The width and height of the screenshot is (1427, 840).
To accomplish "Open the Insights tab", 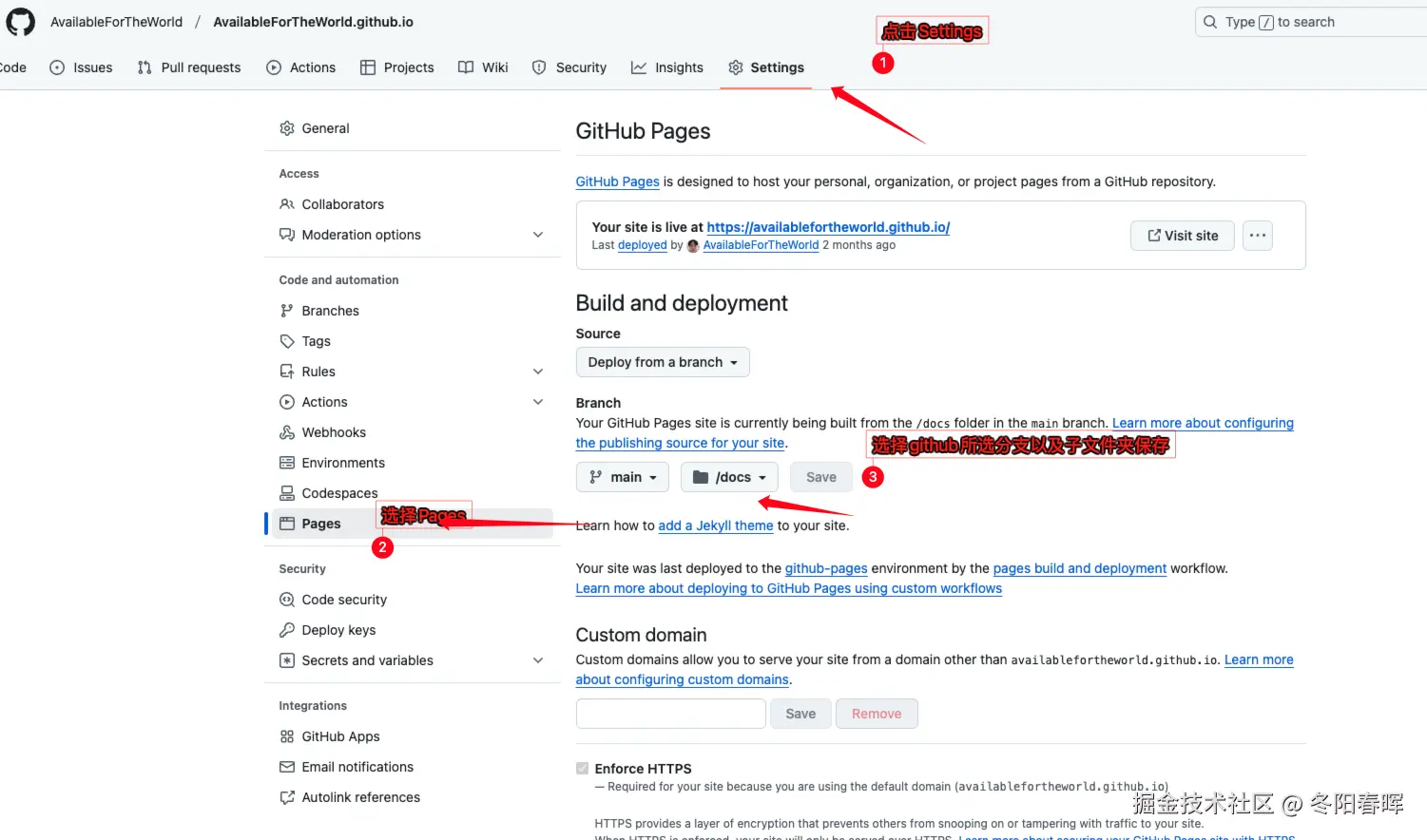I will [x=667, y=67].
